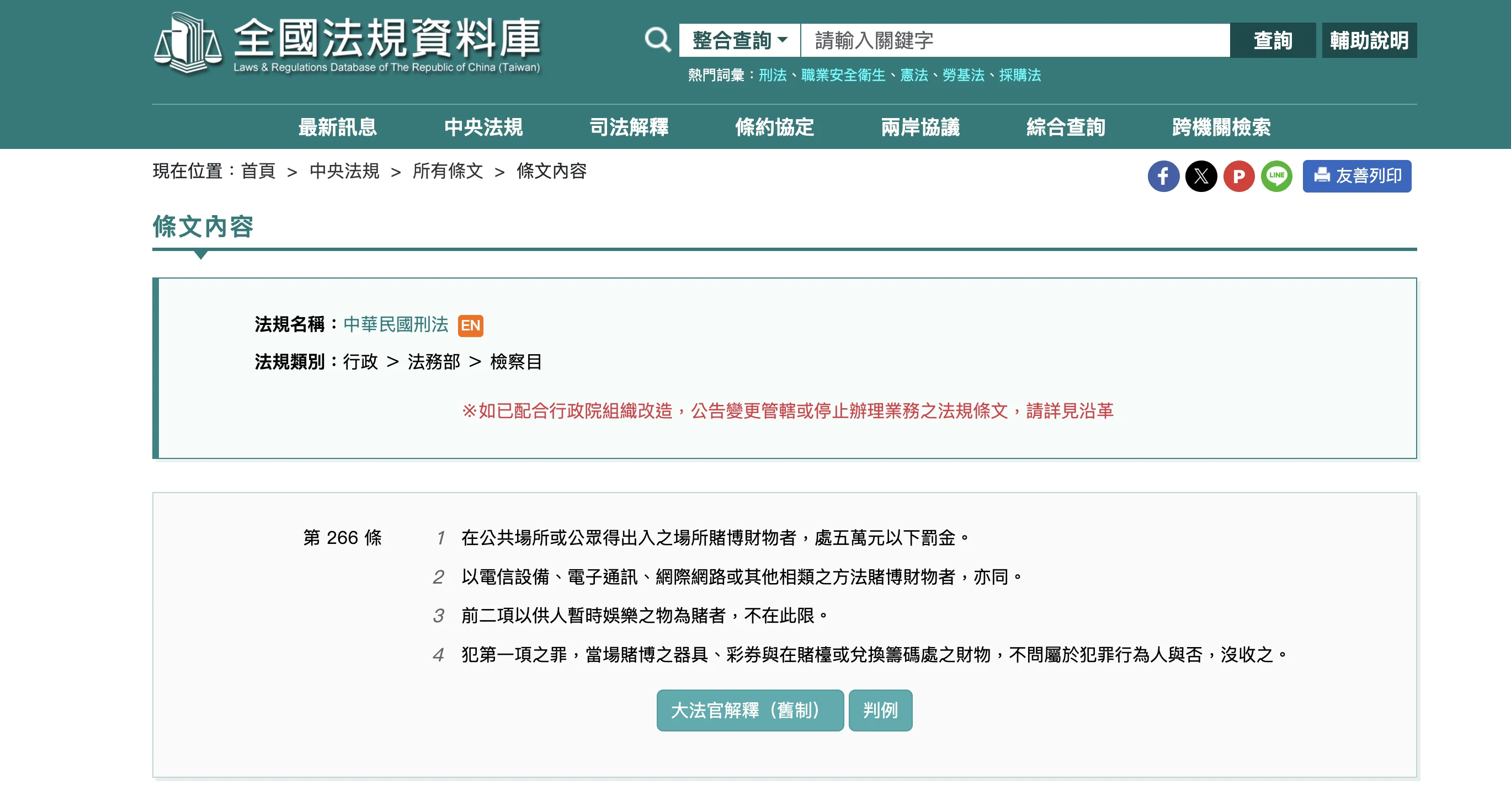Click the 法規類別 category text 檢察目
Screen dimensions: 1511x812
pos(515,362)
